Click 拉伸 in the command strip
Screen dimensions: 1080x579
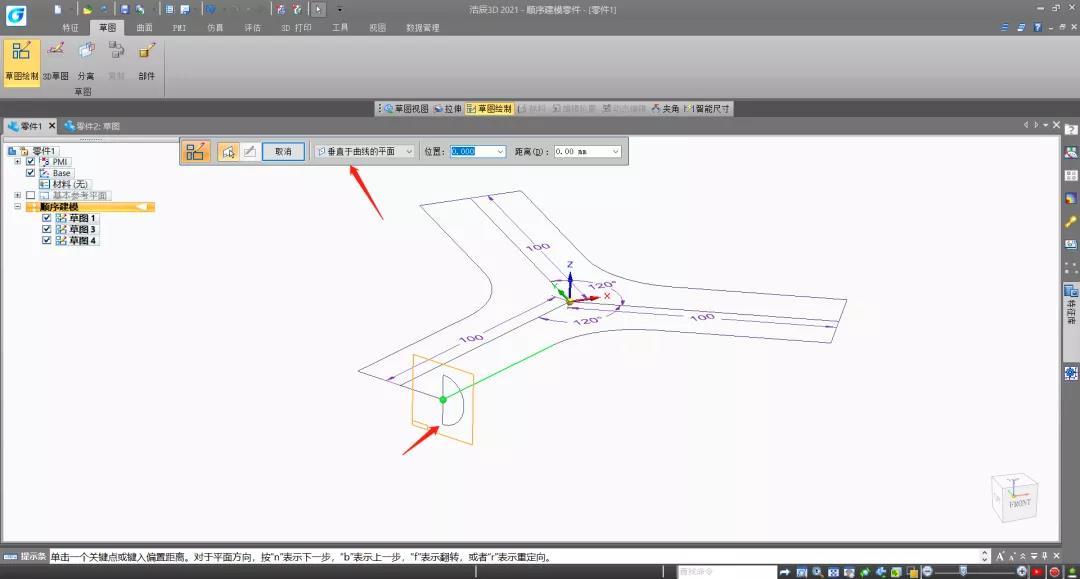click(x=448, y=109)
